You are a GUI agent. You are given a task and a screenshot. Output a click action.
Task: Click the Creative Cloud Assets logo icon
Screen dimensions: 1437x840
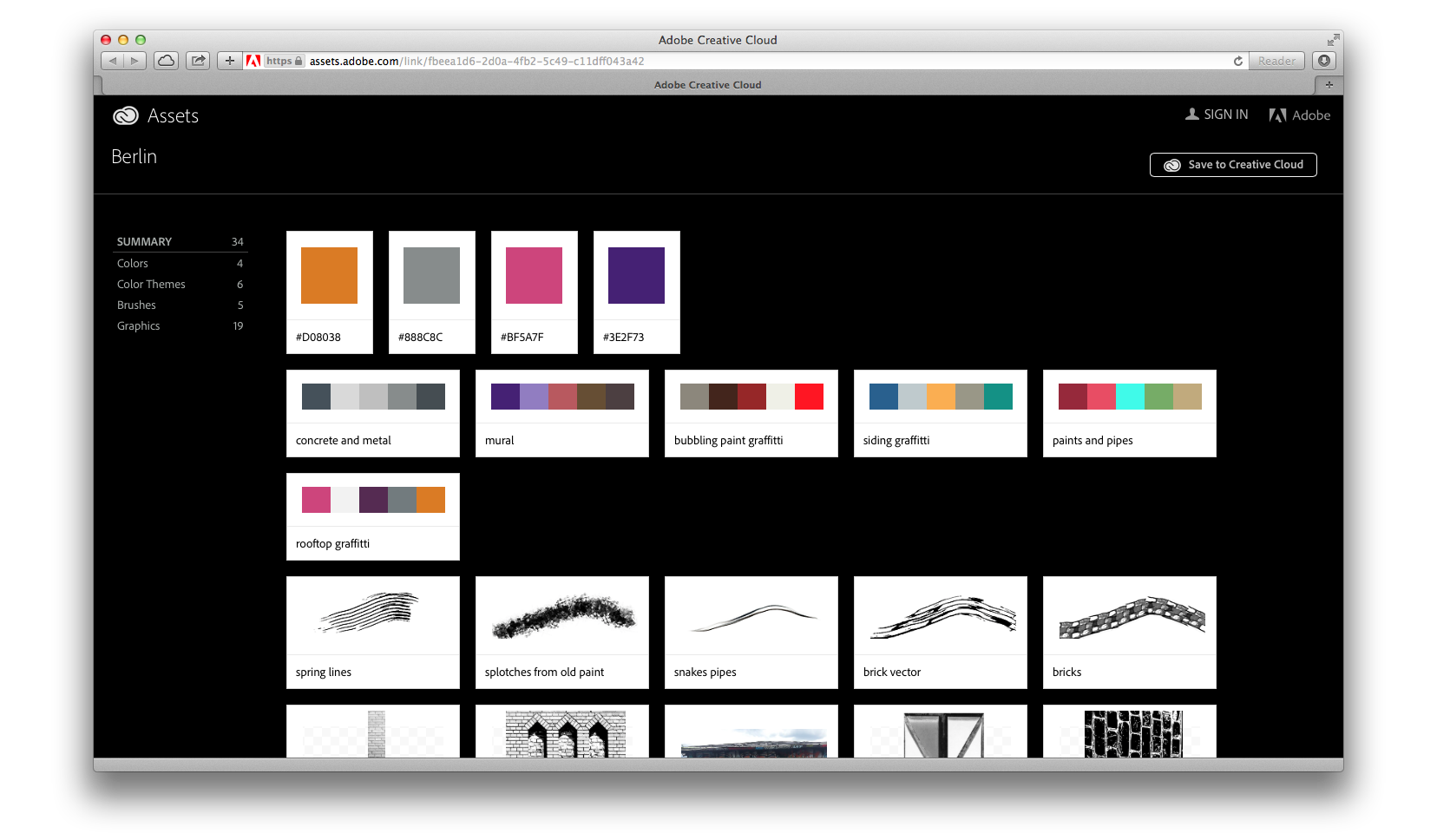[126, 115]
